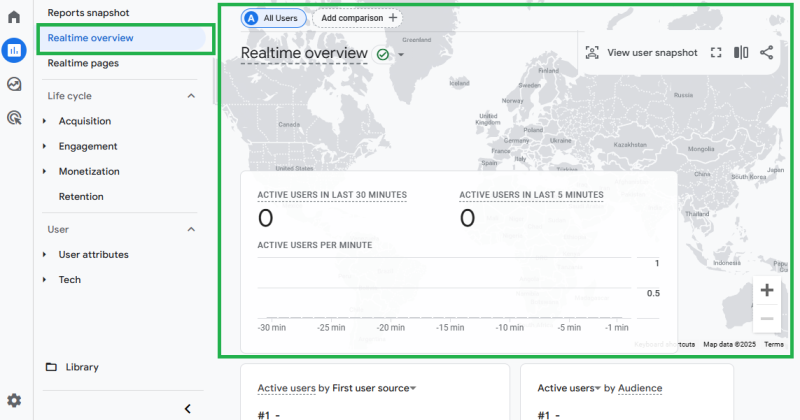Open the Advertising cursor-target icon
This screenshot has width=800, height=420.
tap(14, 118)
